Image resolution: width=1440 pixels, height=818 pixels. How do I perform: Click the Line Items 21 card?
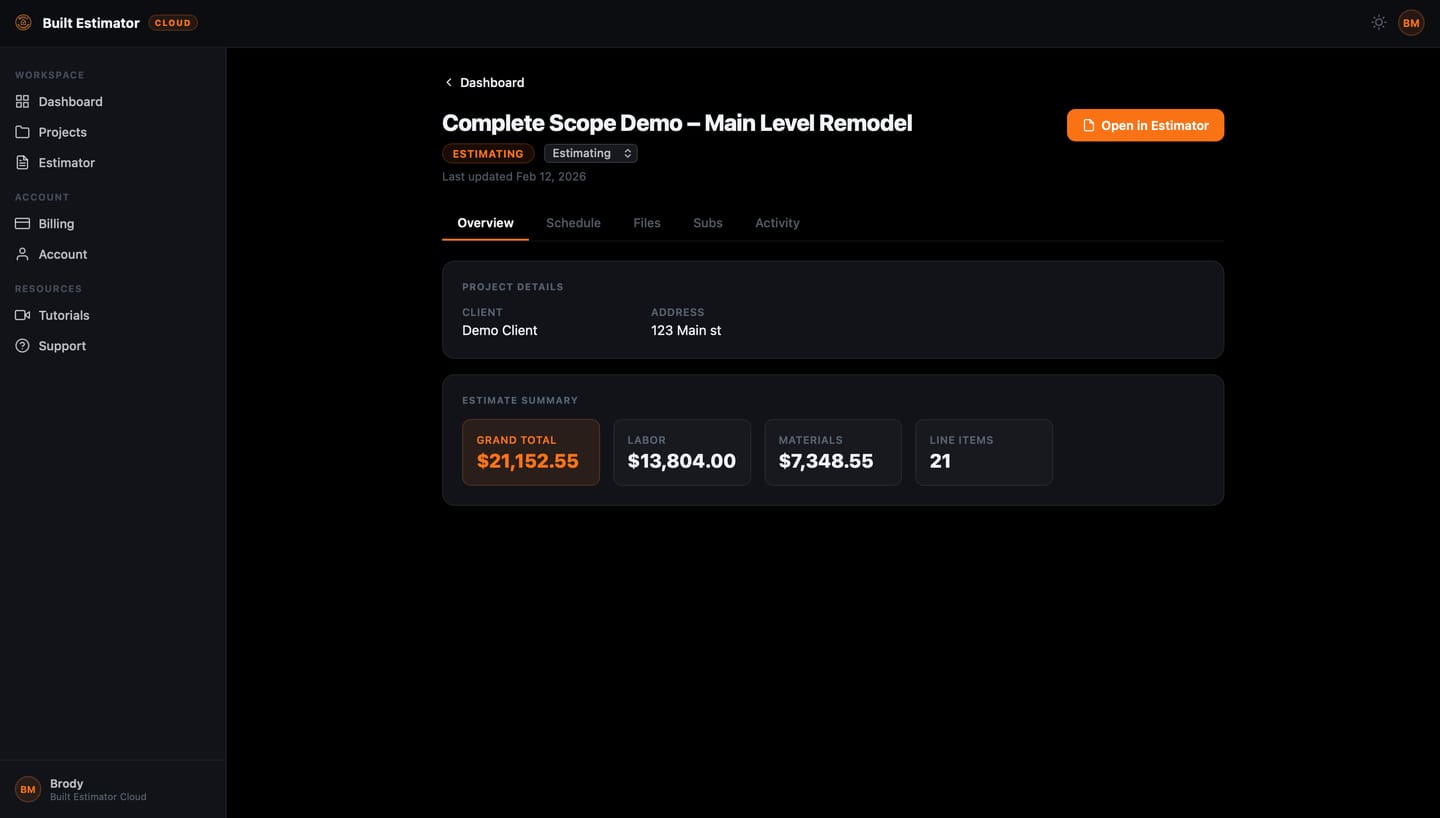tap(984, 452)
